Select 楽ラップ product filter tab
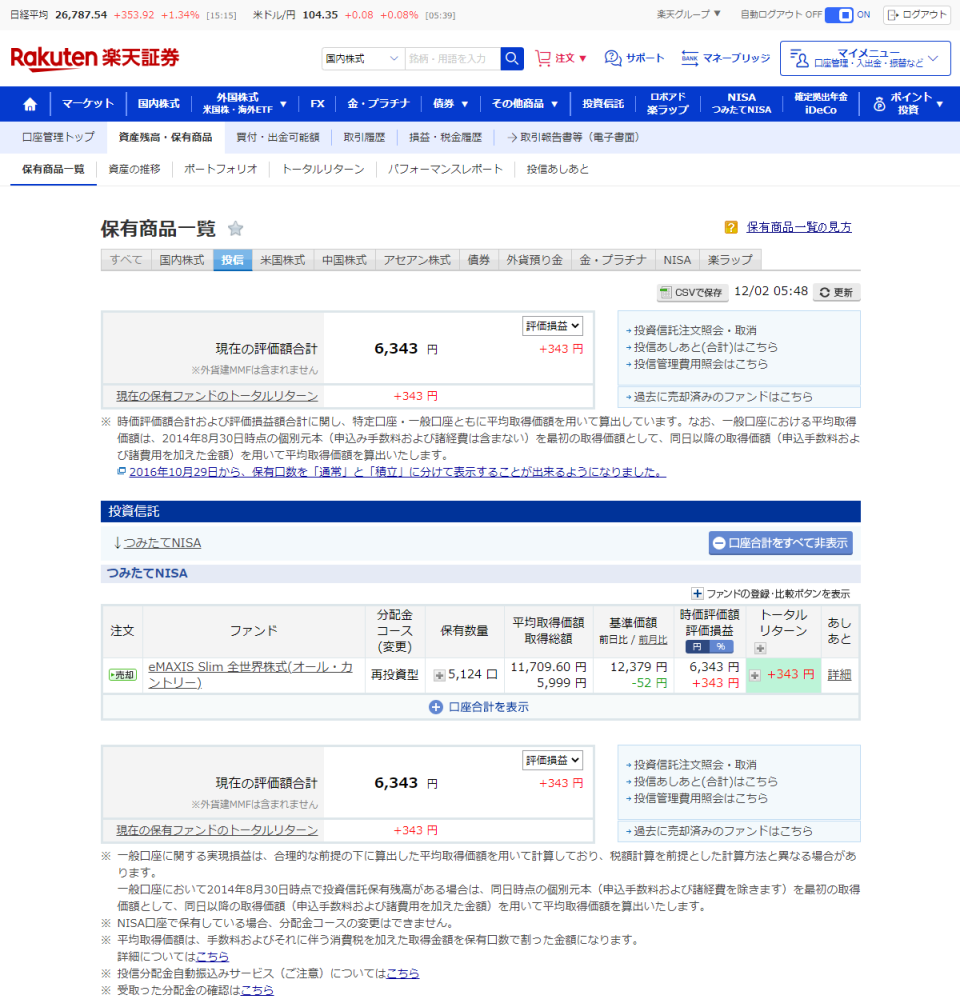The image size is (960, 1000). 730,260
